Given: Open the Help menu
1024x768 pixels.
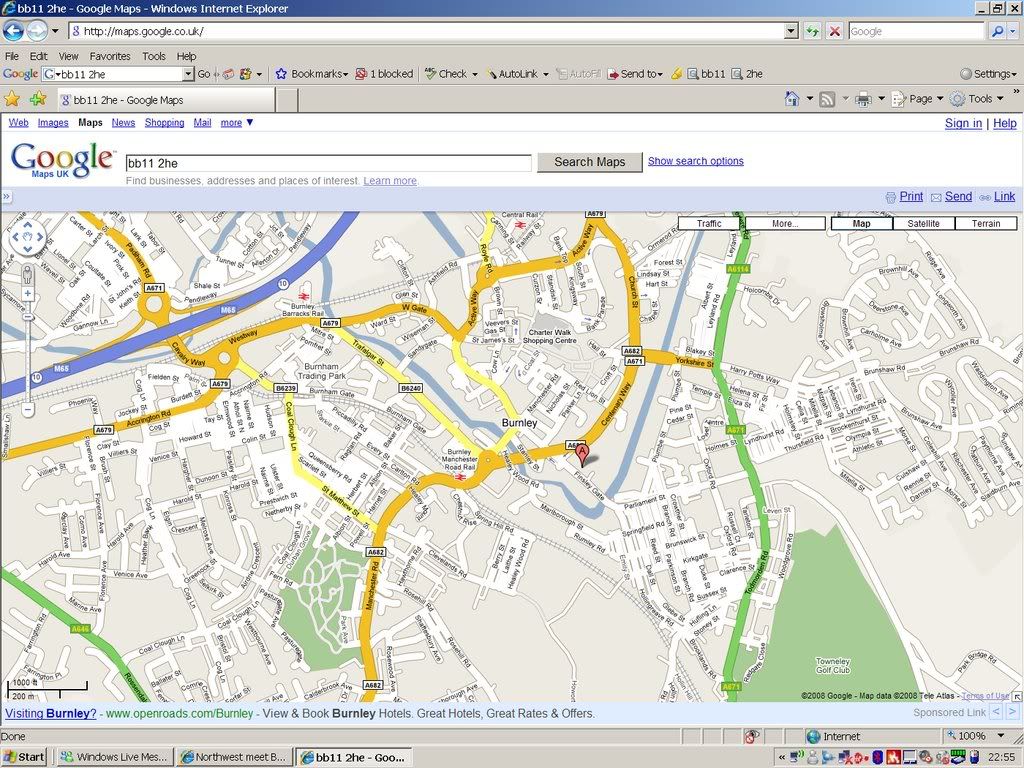Looking at the screenshot, I should point(186,56).
